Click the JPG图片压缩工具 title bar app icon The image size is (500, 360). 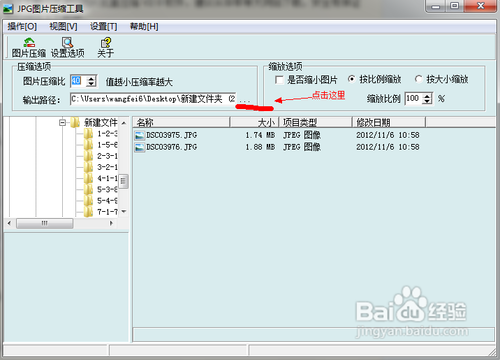coord(8,8)
